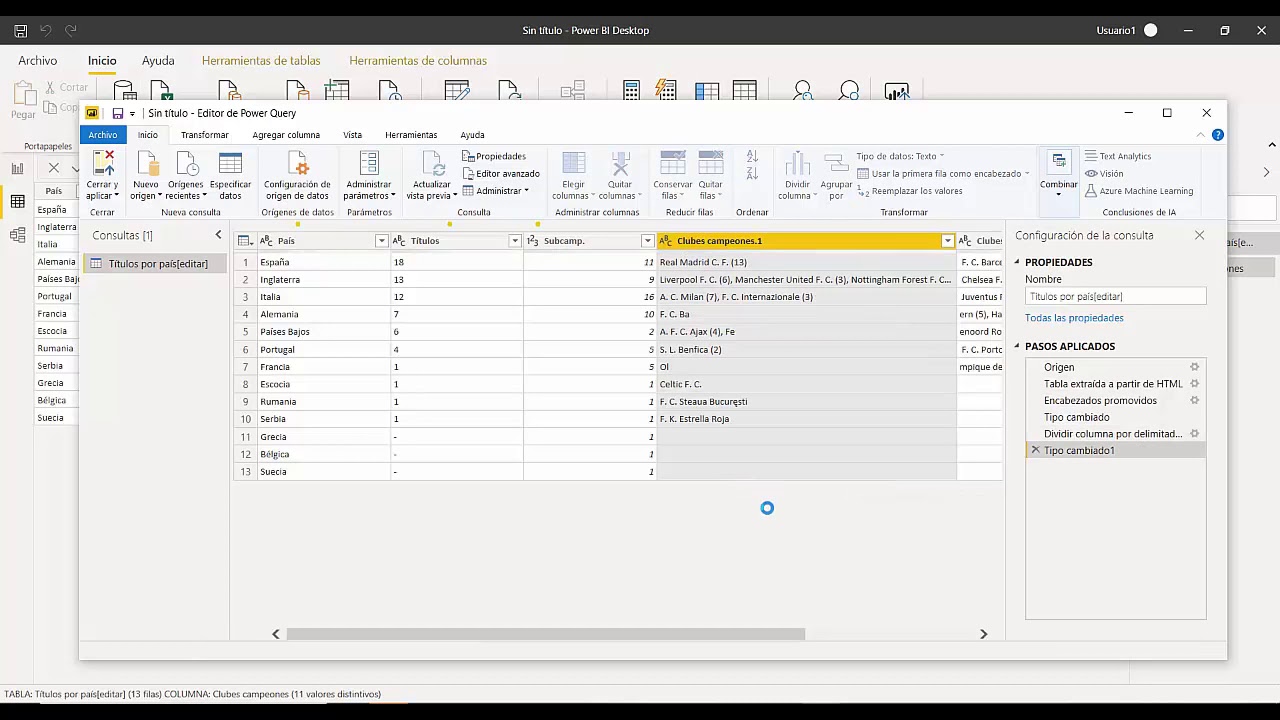Click the Quitar filas icon
This screenshot has height=720, width=1280.
pyautogui.click(x=711, y=164)
